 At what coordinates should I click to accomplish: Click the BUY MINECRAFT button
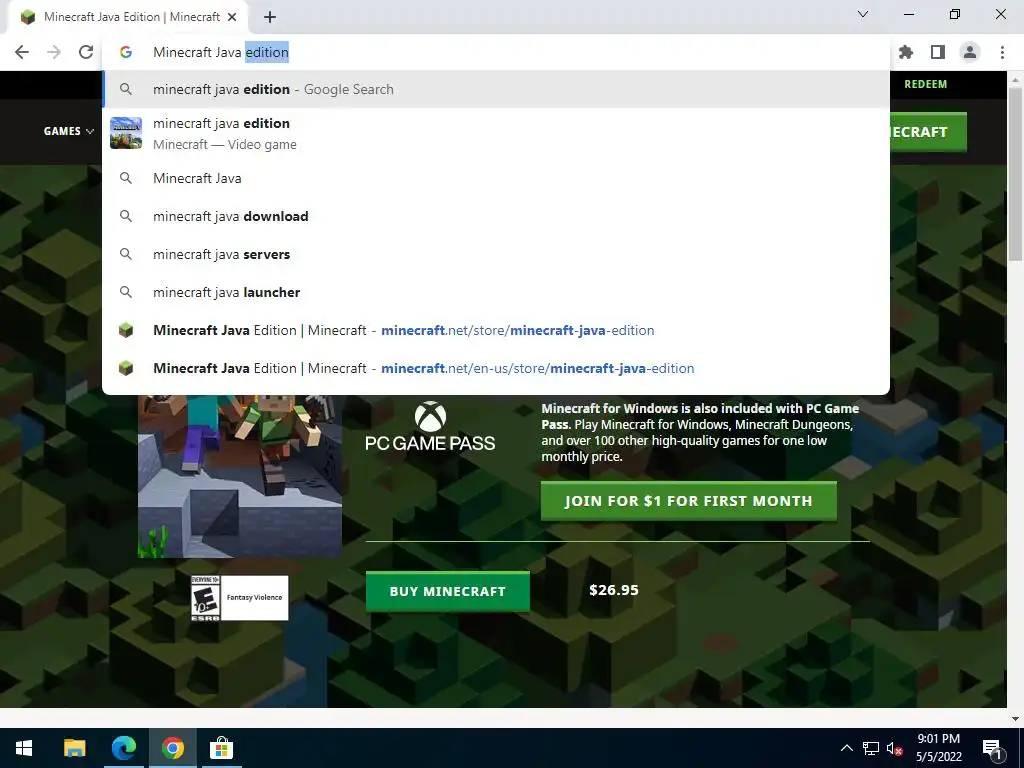point(447,591)
